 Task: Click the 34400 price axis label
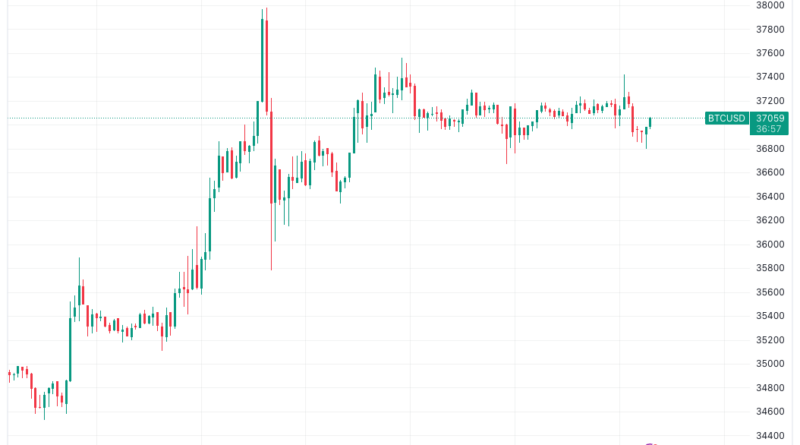point(769,435)
